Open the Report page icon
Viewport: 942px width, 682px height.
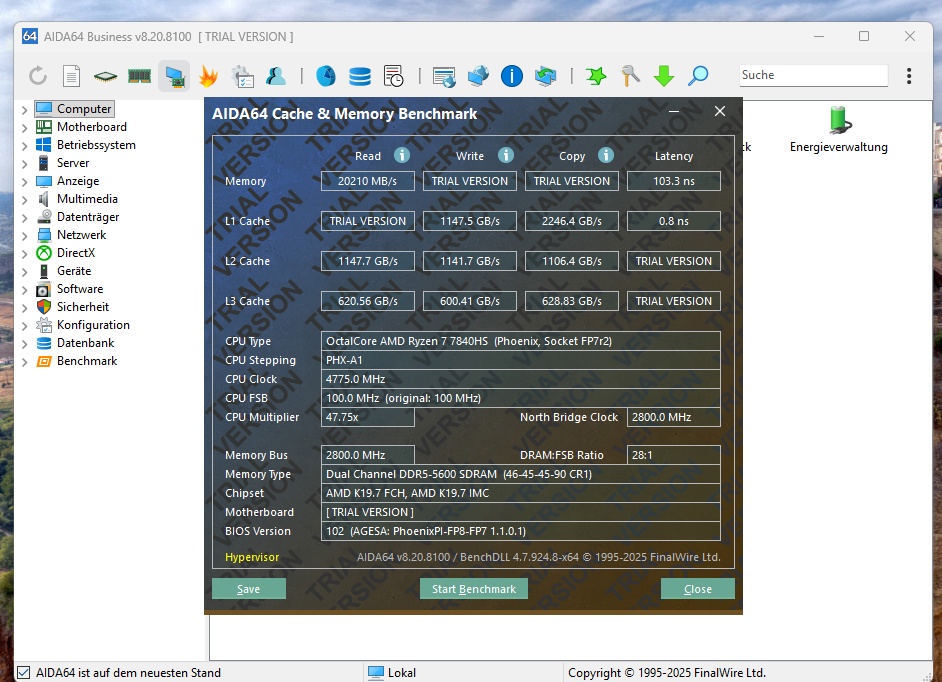71,76
